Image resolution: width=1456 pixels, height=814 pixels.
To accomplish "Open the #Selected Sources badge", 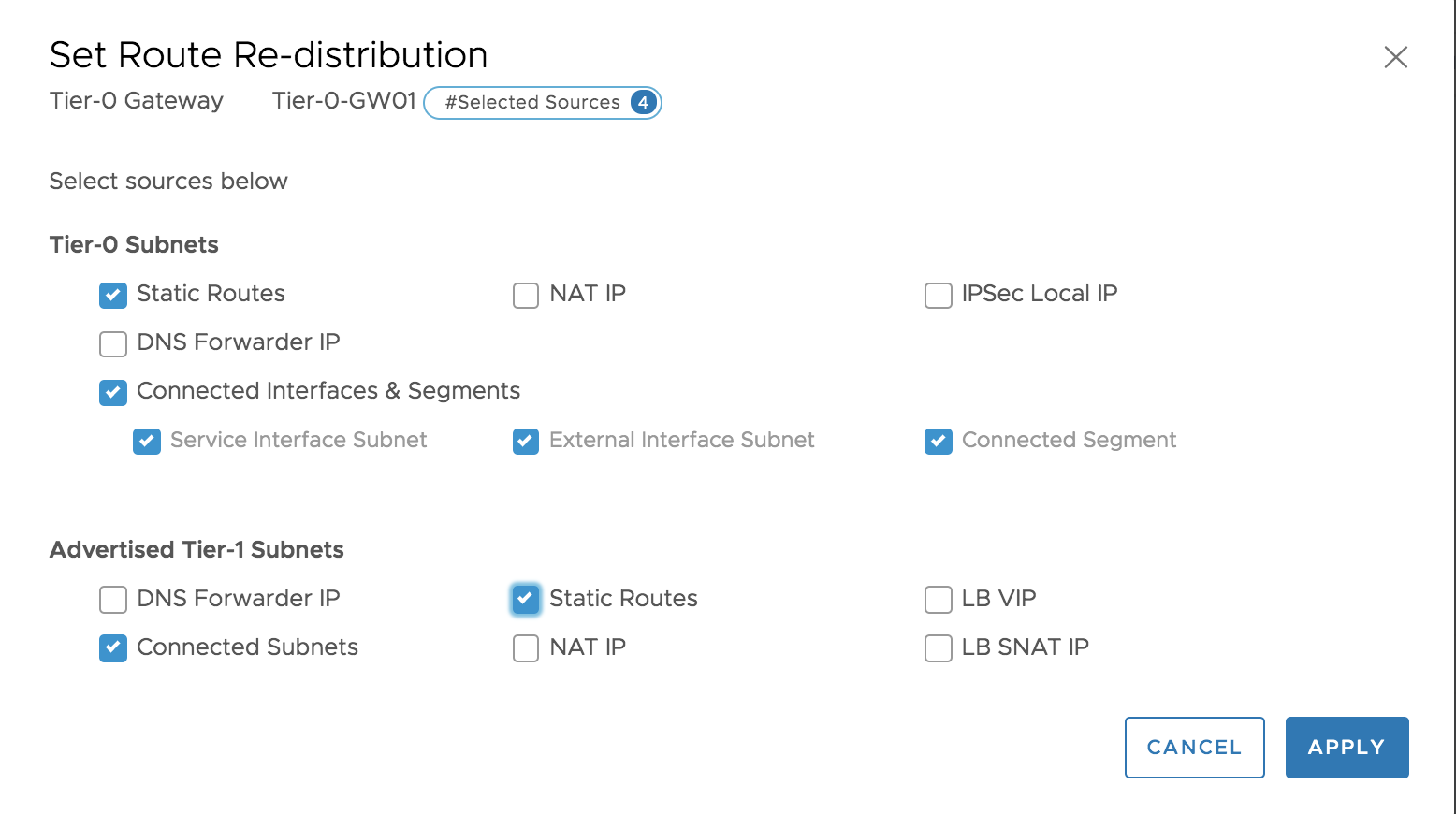I will pos(543,103).
